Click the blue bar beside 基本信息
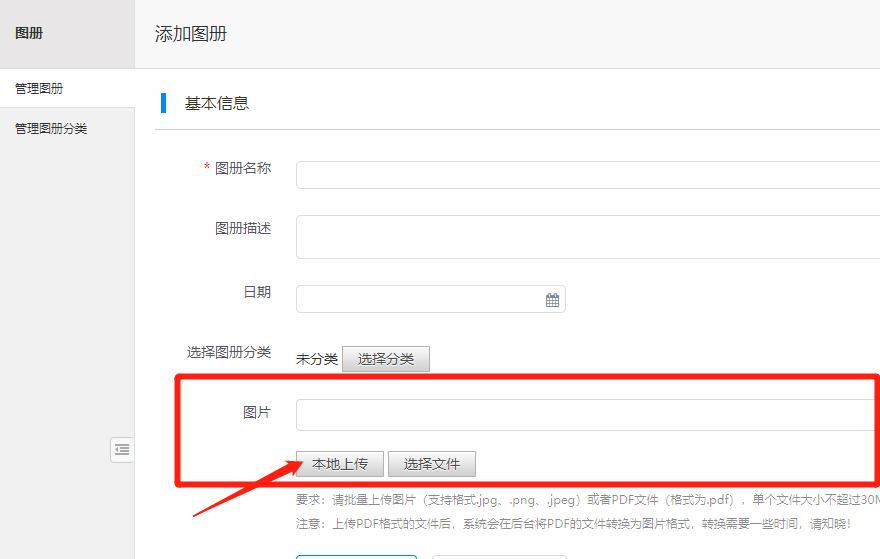880x559 pixels. 163,102
